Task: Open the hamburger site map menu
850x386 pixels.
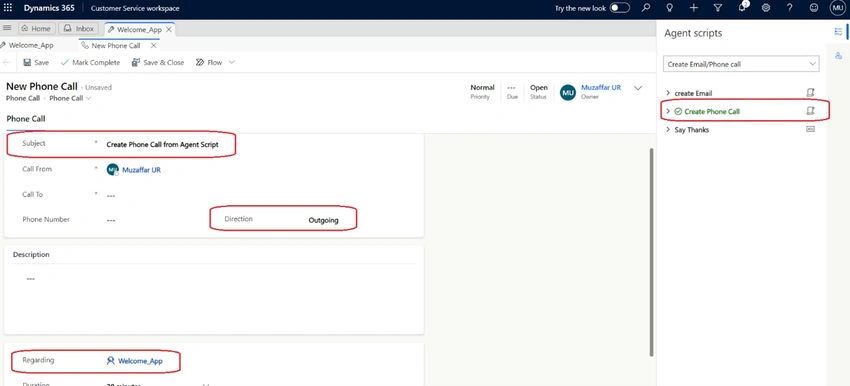Action: tap(7, 28)
